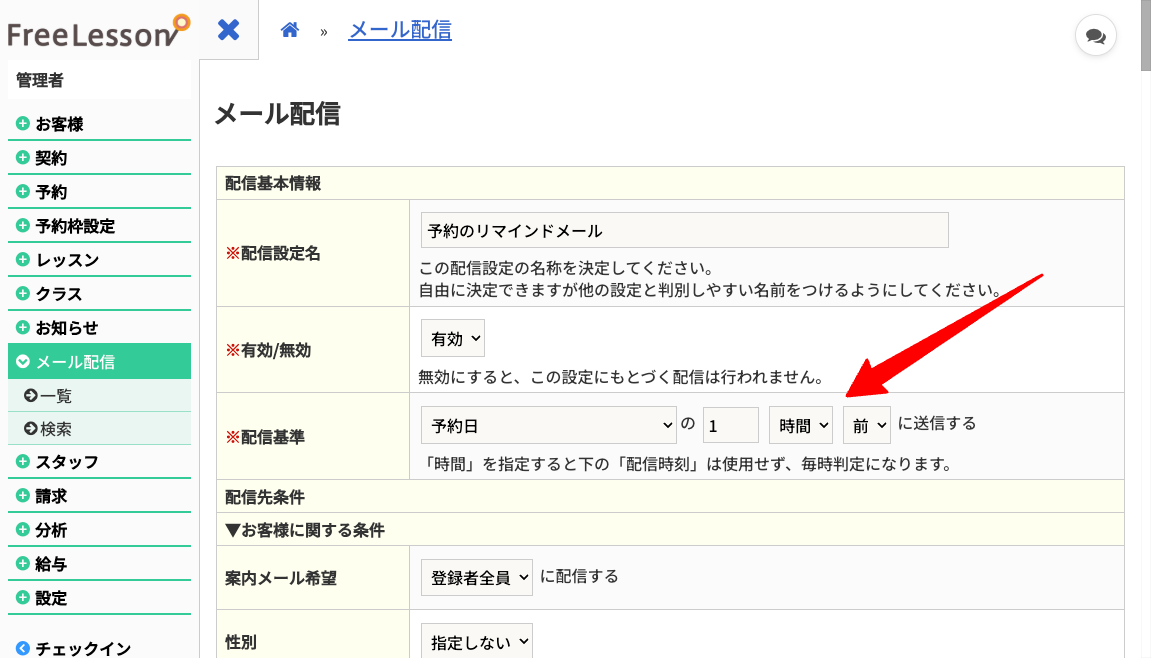Open the 契約 menu
Viewport: 1151px width, 658px height.
point(99,157)
